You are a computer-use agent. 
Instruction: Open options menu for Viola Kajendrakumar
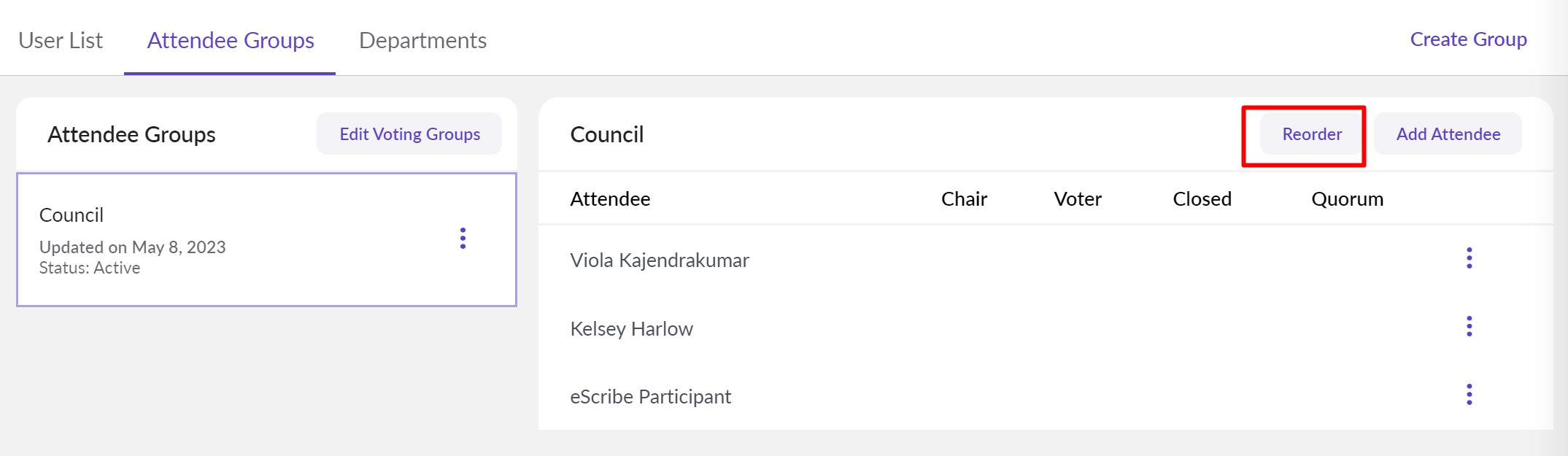tap(1469, 258)
